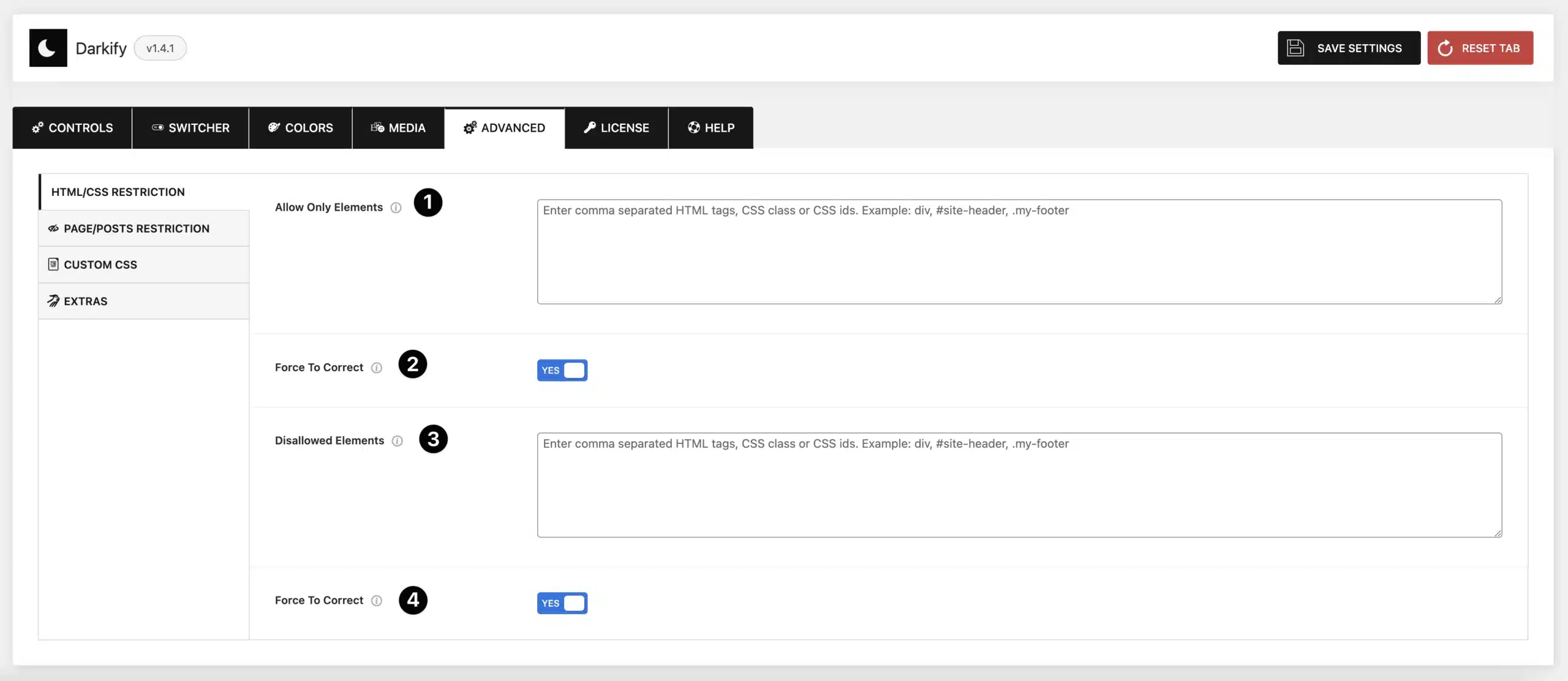
Task: Click the circular arrow icon in Reset Tab
Action: coord(1445,48)
